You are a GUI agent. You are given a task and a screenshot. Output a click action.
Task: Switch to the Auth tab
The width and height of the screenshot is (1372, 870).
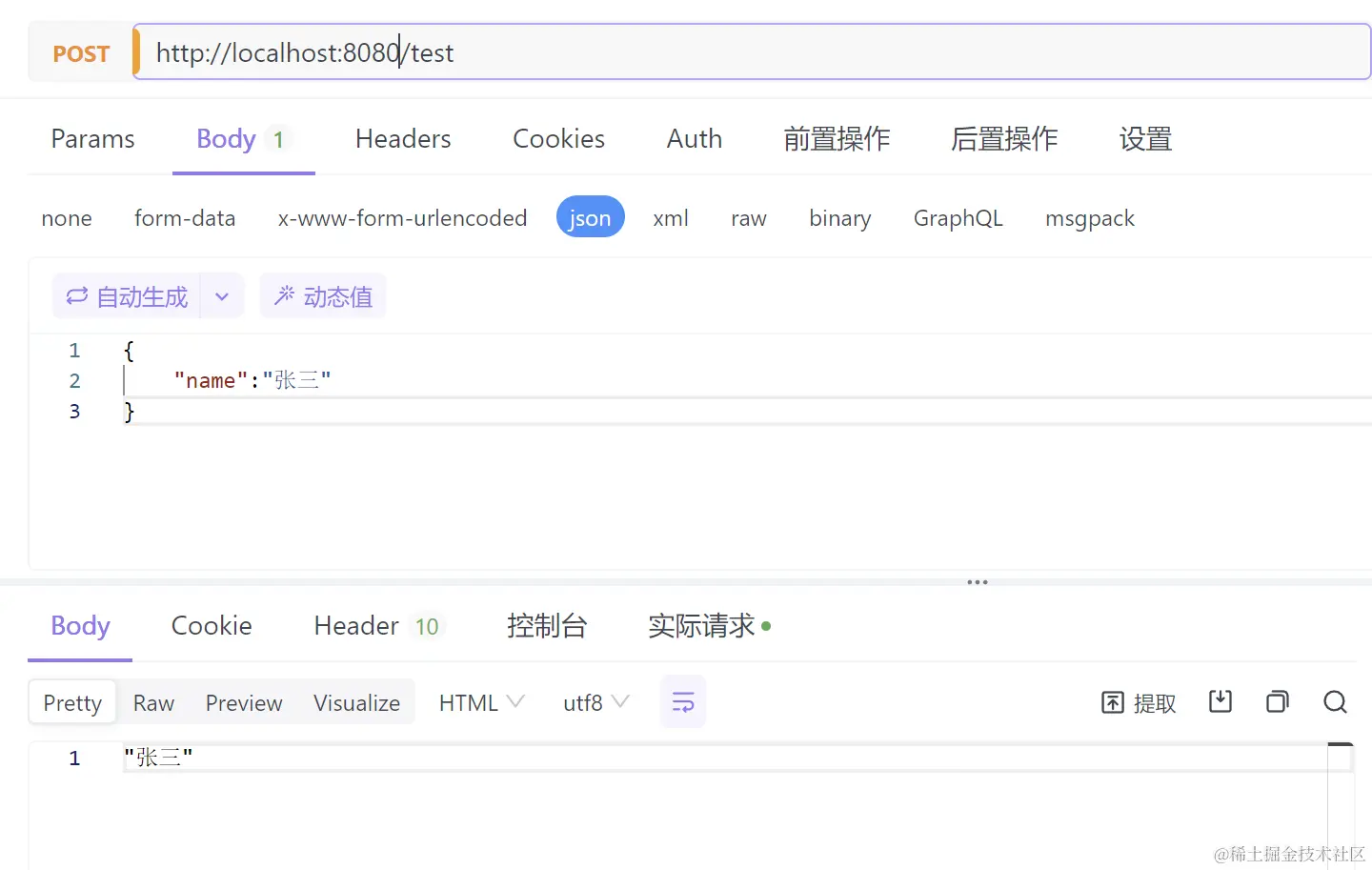coord(695,139)
